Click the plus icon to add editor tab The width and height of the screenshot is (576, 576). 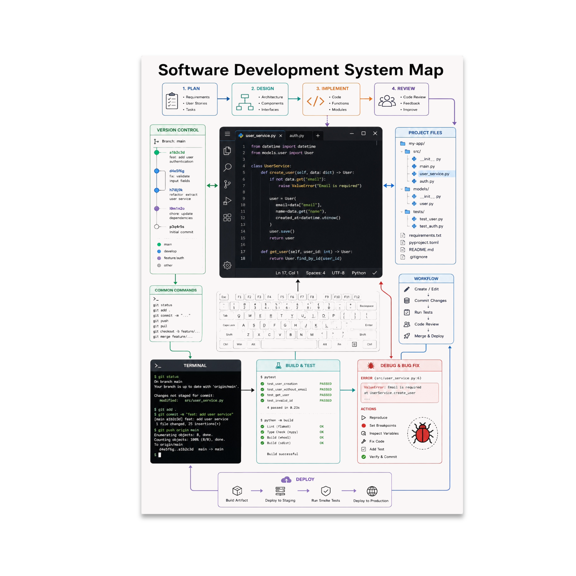[318, 136]
